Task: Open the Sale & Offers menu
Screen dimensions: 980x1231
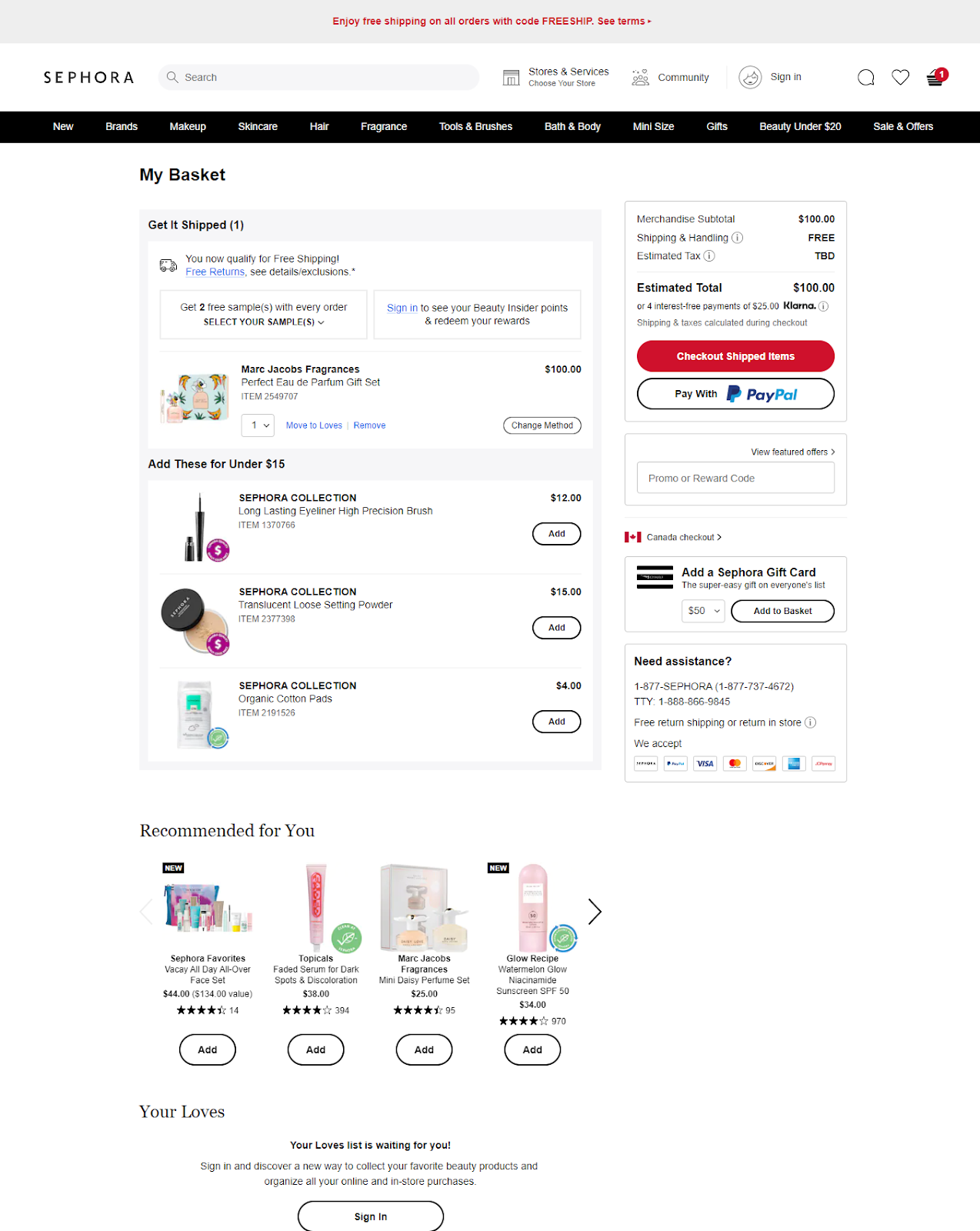Action: [x=902, y=127]
